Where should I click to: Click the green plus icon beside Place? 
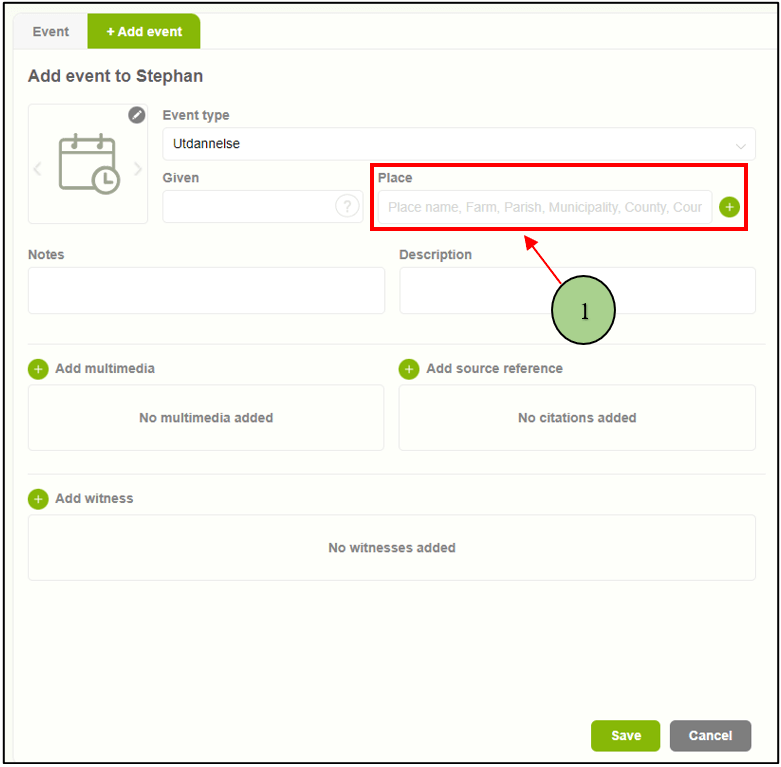(729, 207)
